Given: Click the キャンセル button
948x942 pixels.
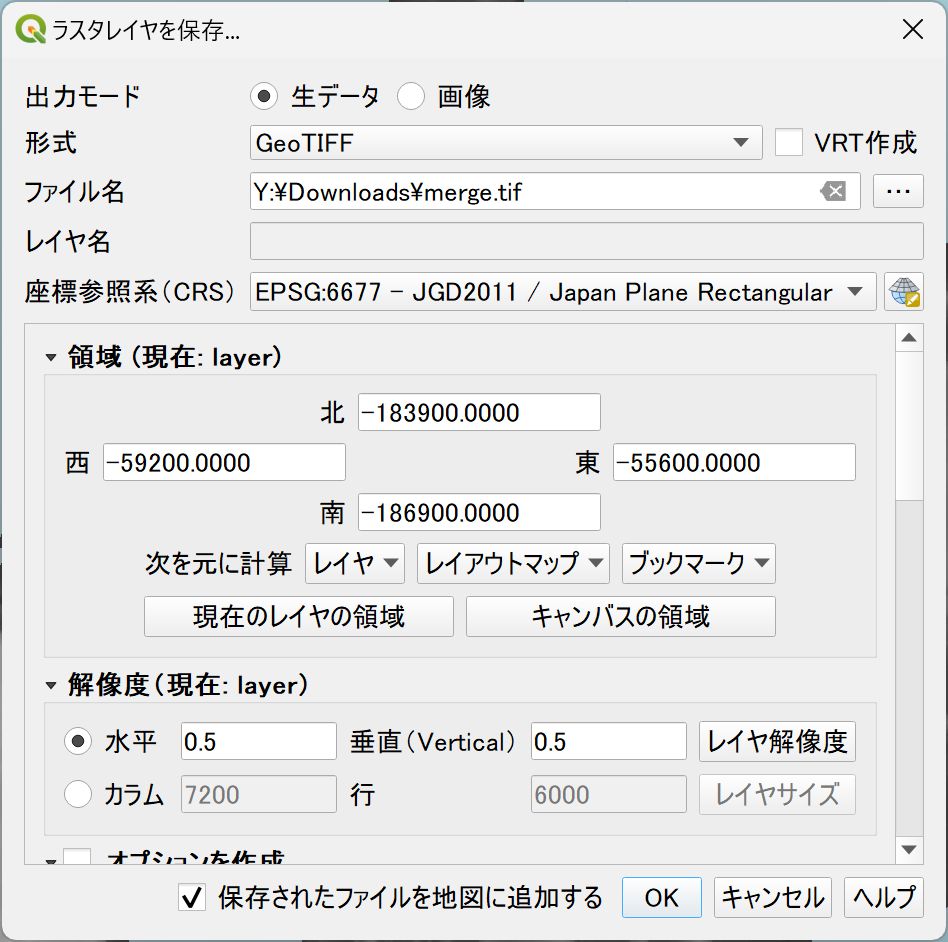Looking at the screenshot, I should (773, 898).
